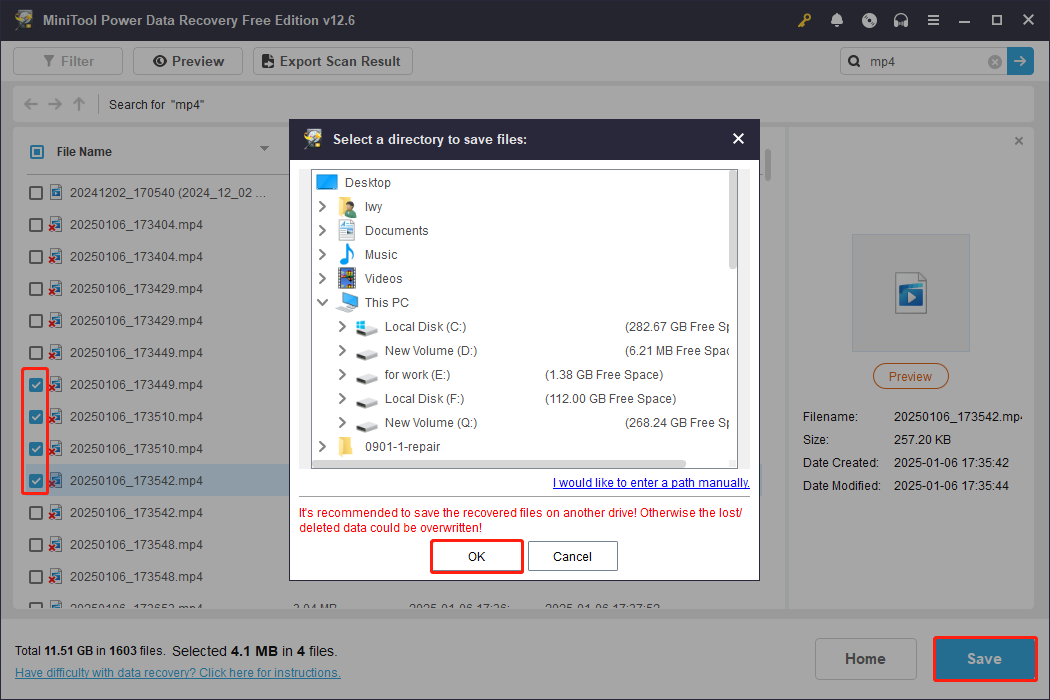1050x700 pixels.
Task: Open the bootable media disc icon
Action: coord(869,20)
